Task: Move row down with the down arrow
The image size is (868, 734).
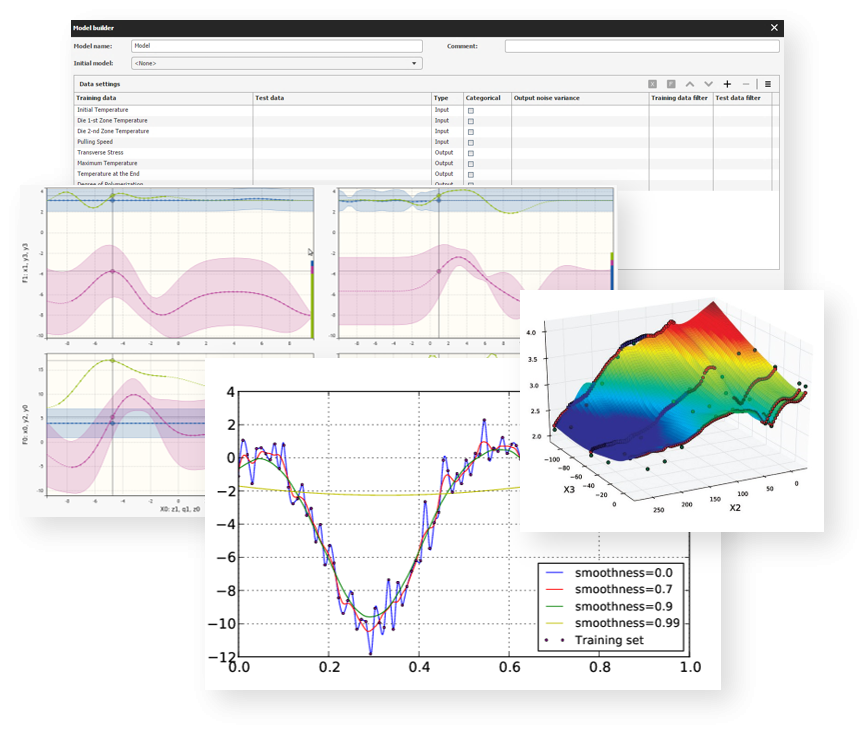Action: click(x=708, y=84)
